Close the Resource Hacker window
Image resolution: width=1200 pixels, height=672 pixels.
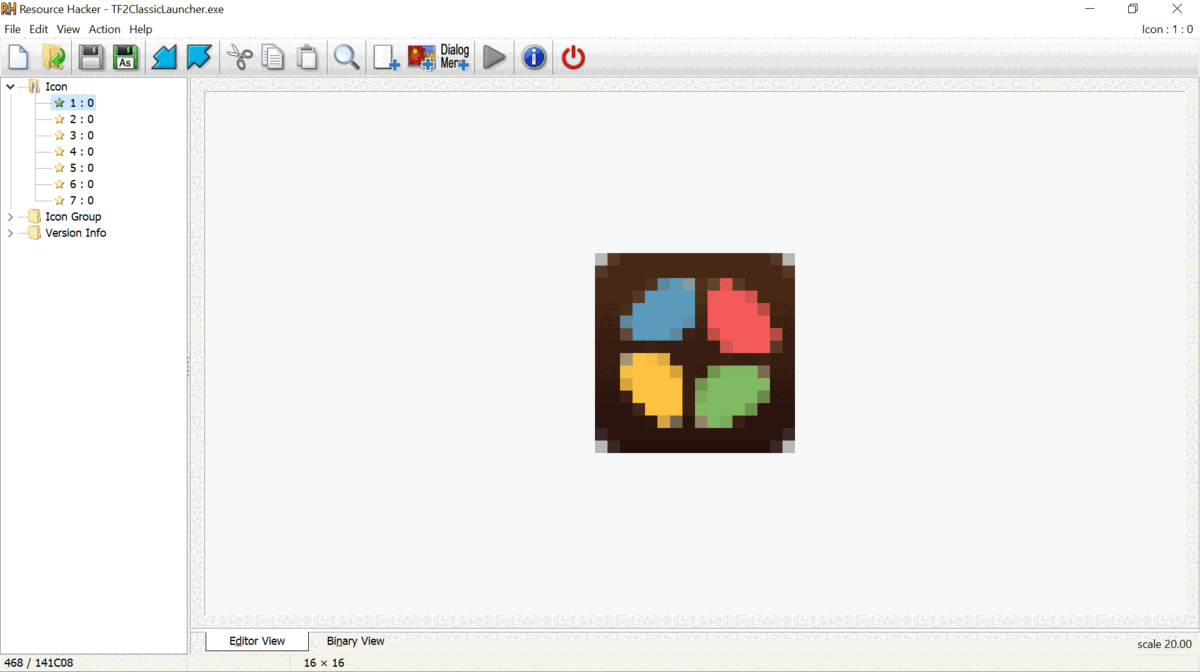point(1177,9)
